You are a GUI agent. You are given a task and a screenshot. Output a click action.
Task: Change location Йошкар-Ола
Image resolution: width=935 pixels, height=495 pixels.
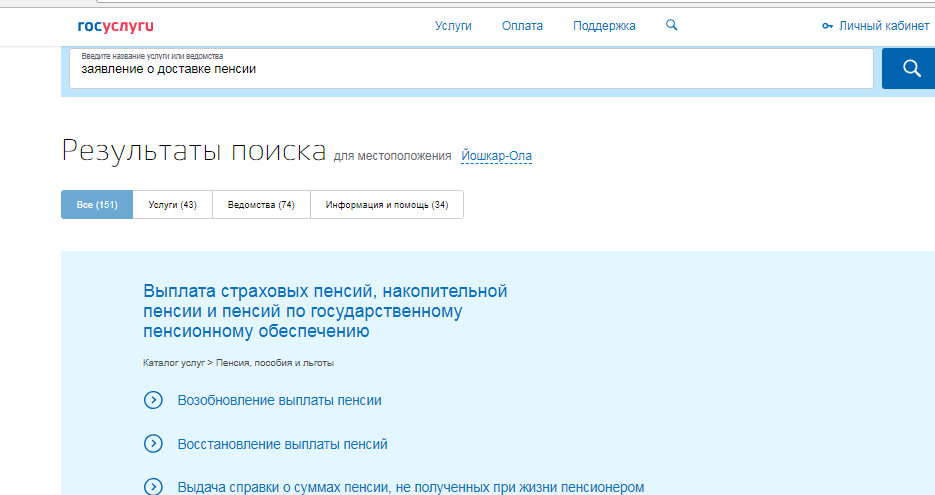[x=497, y=156]
